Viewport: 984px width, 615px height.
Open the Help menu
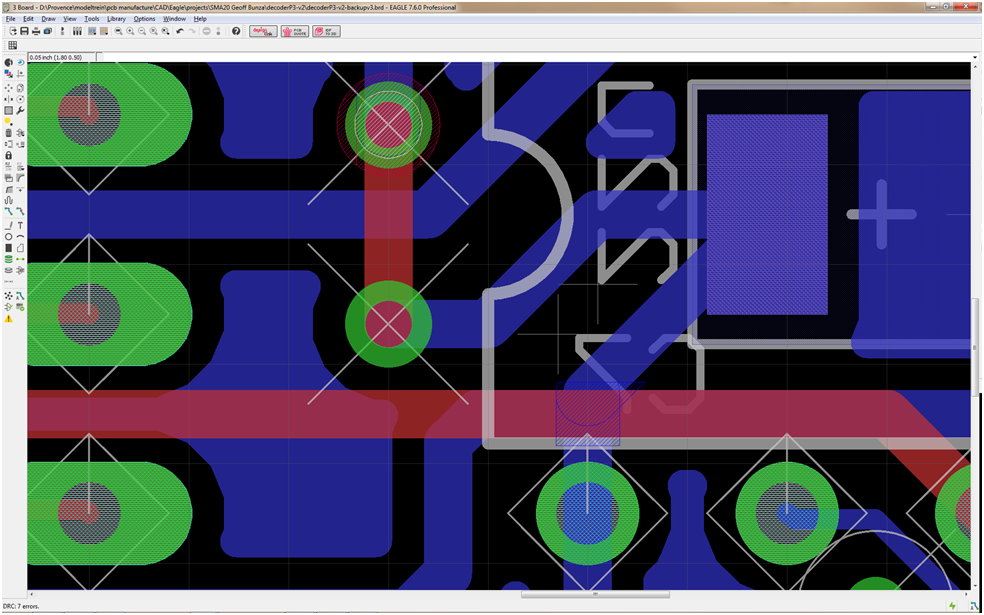200,19
